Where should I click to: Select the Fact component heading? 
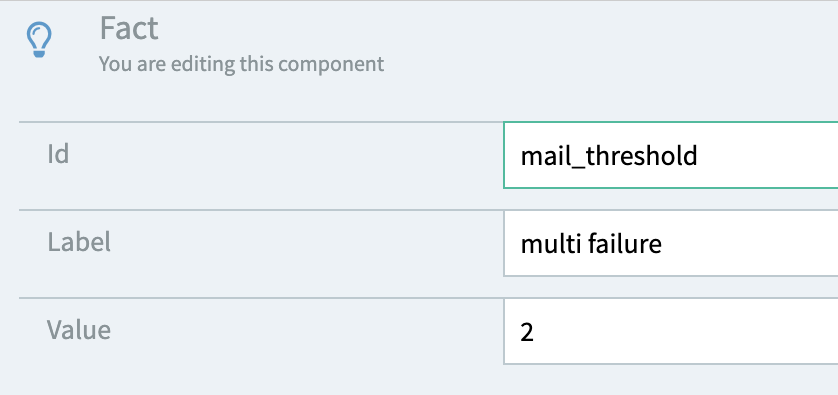(129, 29)
